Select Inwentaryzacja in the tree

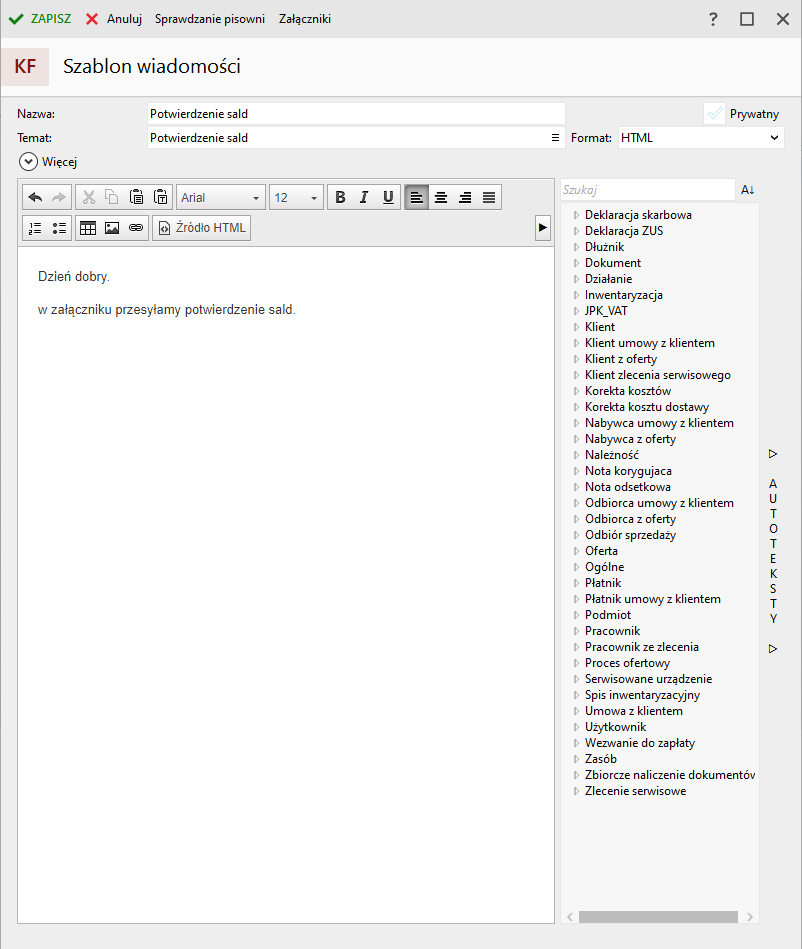[x=623, y=295]
